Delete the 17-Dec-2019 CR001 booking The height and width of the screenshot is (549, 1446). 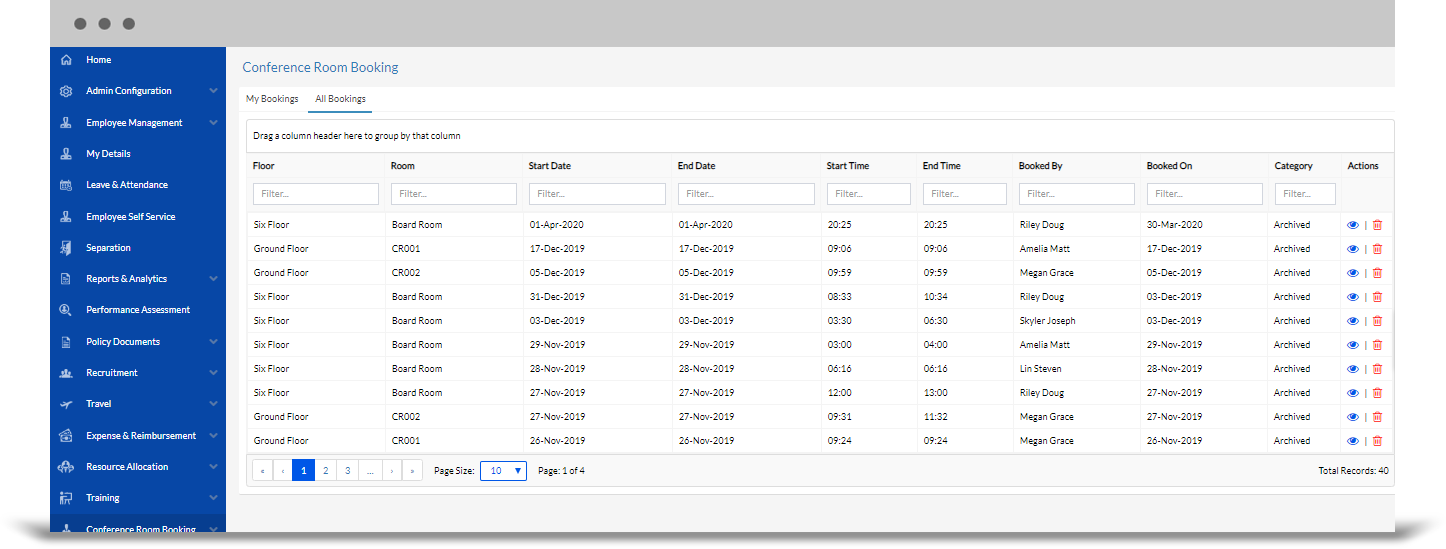1377,249
